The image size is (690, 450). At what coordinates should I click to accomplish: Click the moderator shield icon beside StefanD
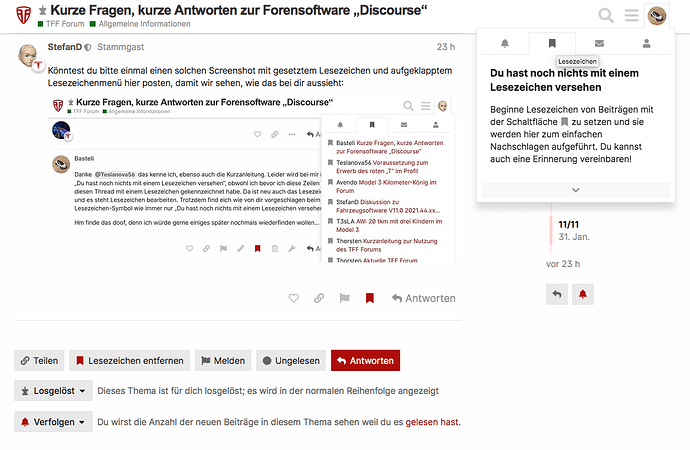pyautogui.click(x=88, y=47)
